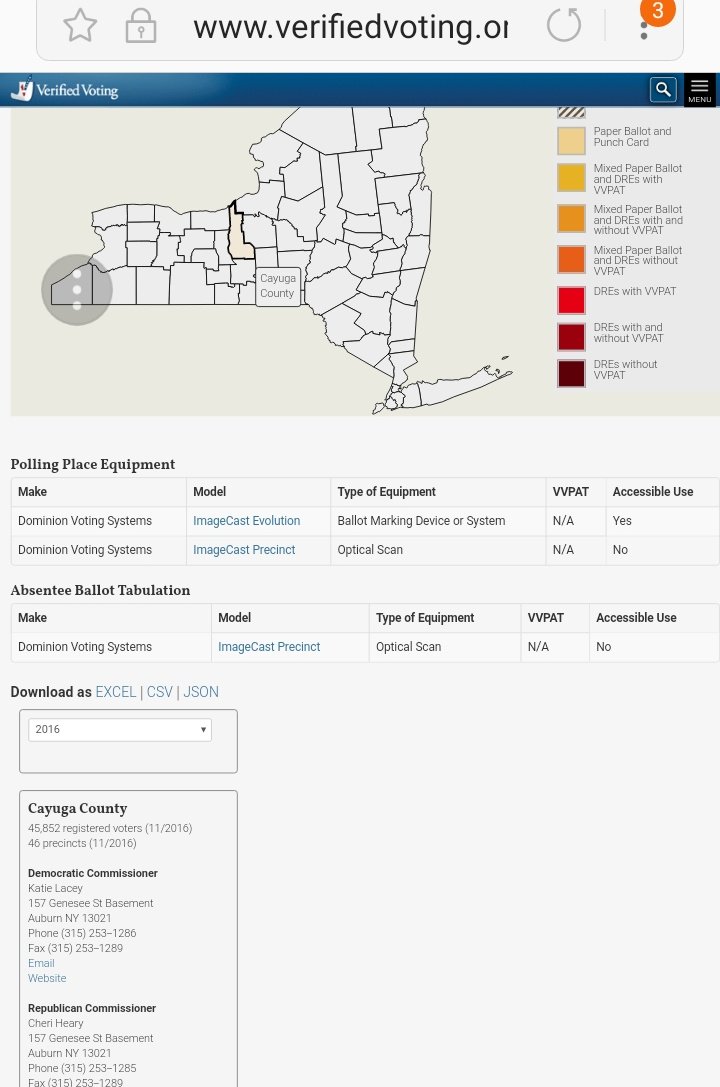Tap the padlock security icon
This screenshot has height=1087, width=720.
point(141,26)
